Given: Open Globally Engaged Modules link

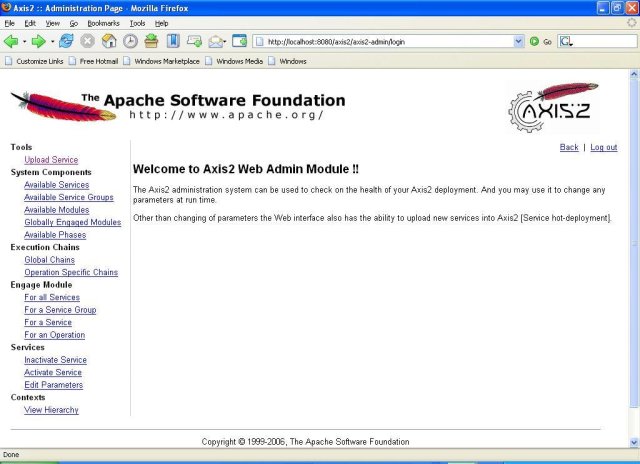Looking at the screenshot, I should [x=73, y=222].
